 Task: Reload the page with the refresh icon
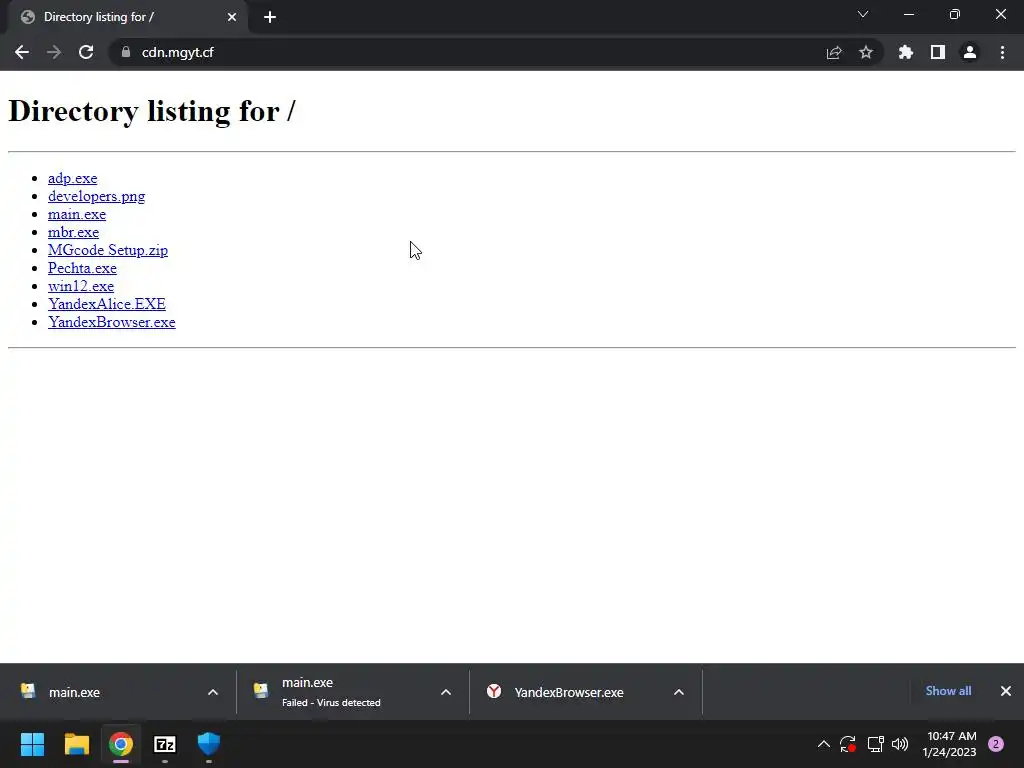coord(86,52)
